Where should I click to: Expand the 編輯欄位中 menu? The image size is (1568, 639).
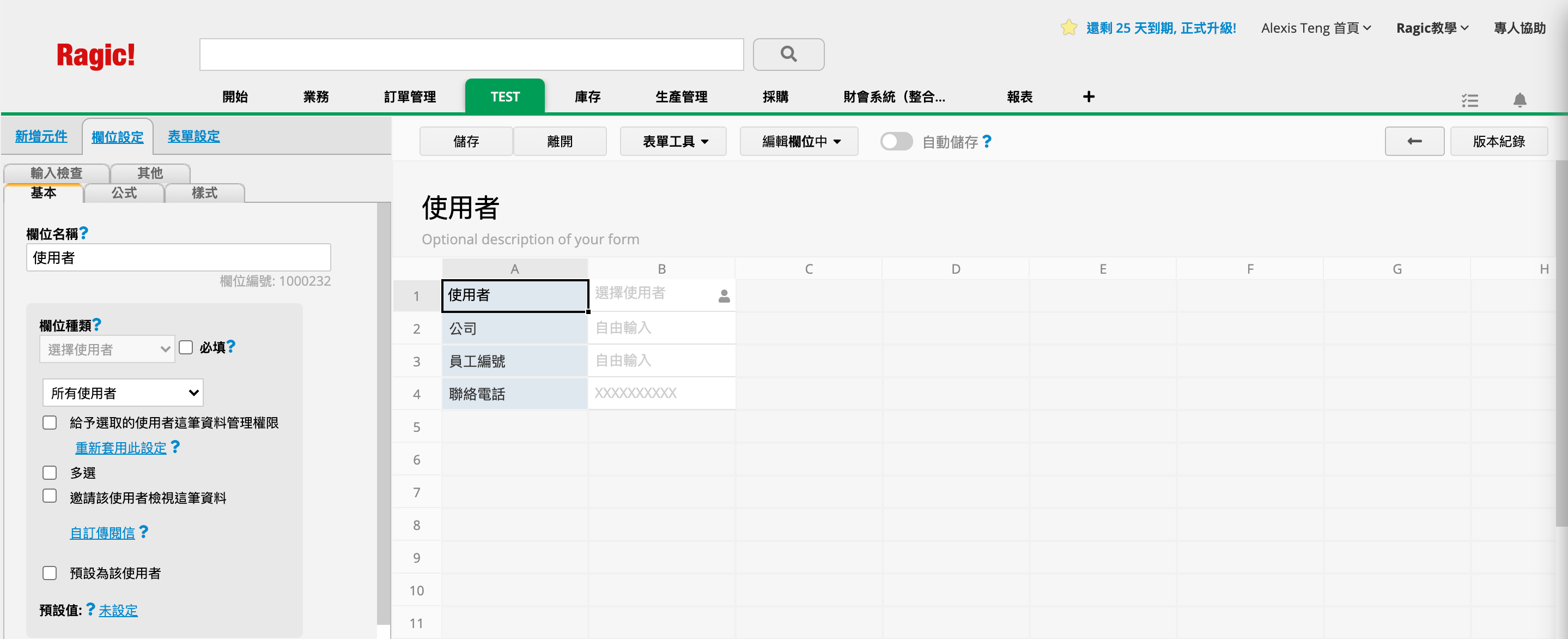[799, 141]
